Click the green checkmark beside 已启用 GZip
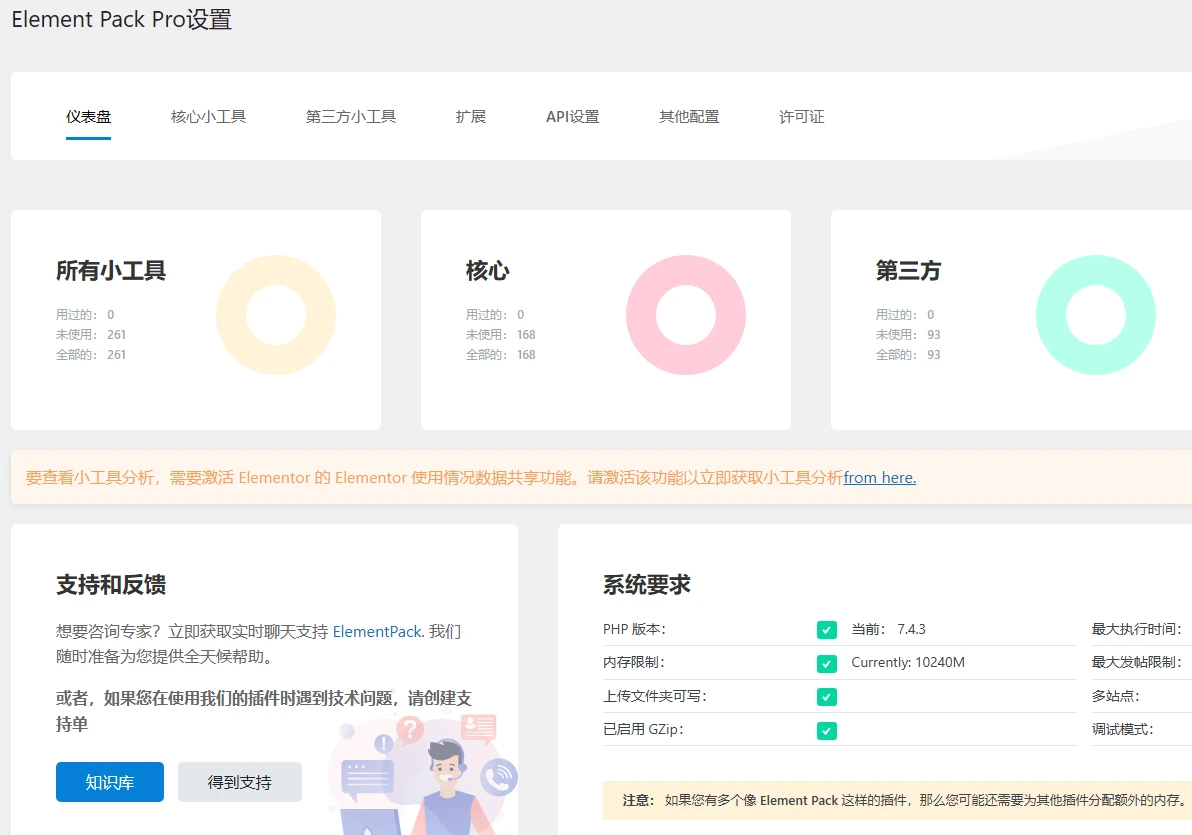The image size is (1192, 835). (826, 730)
